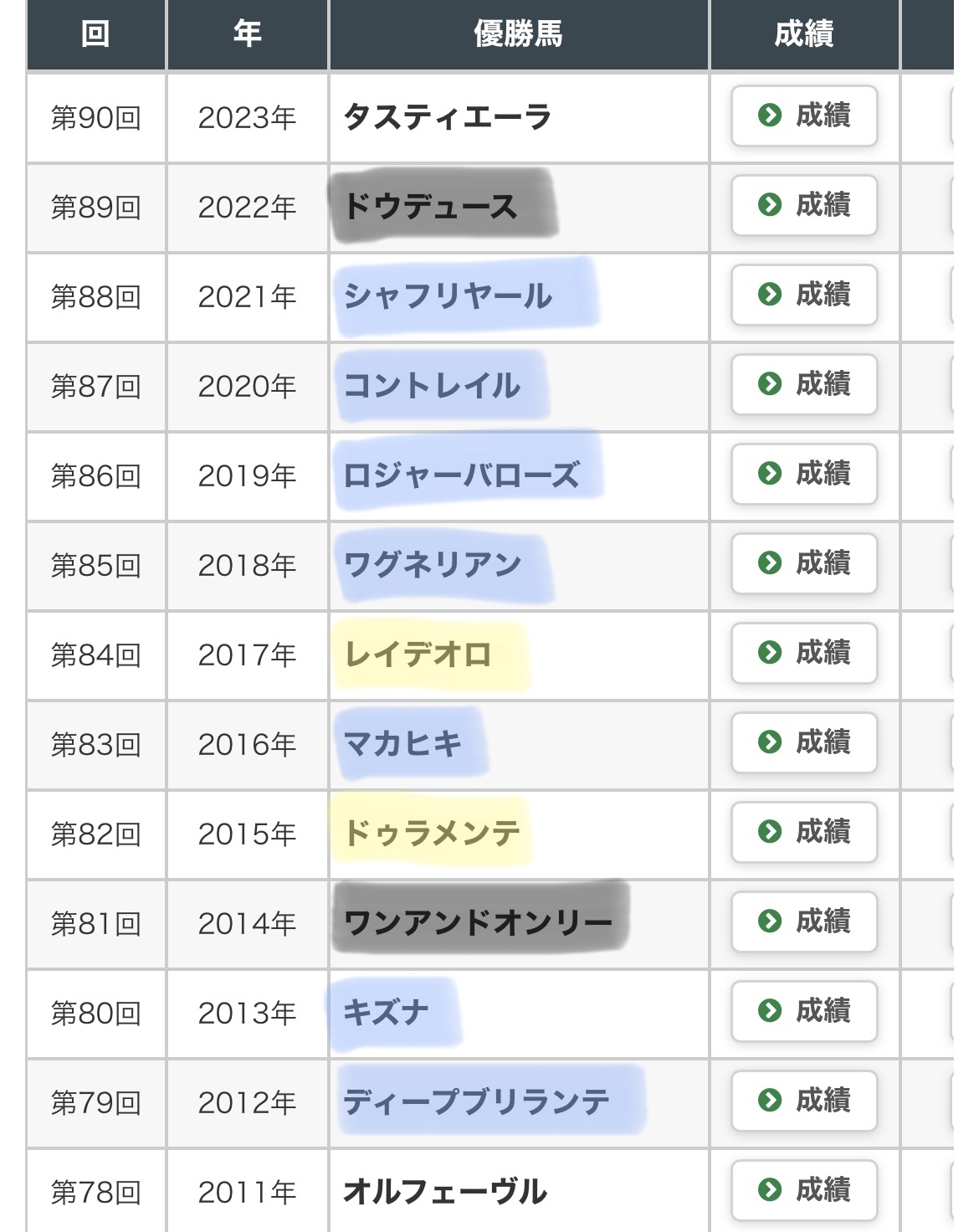Select the 成績 column header
Image resolution: width=979 pixels, height=1232 pixels.
point(804,34)
